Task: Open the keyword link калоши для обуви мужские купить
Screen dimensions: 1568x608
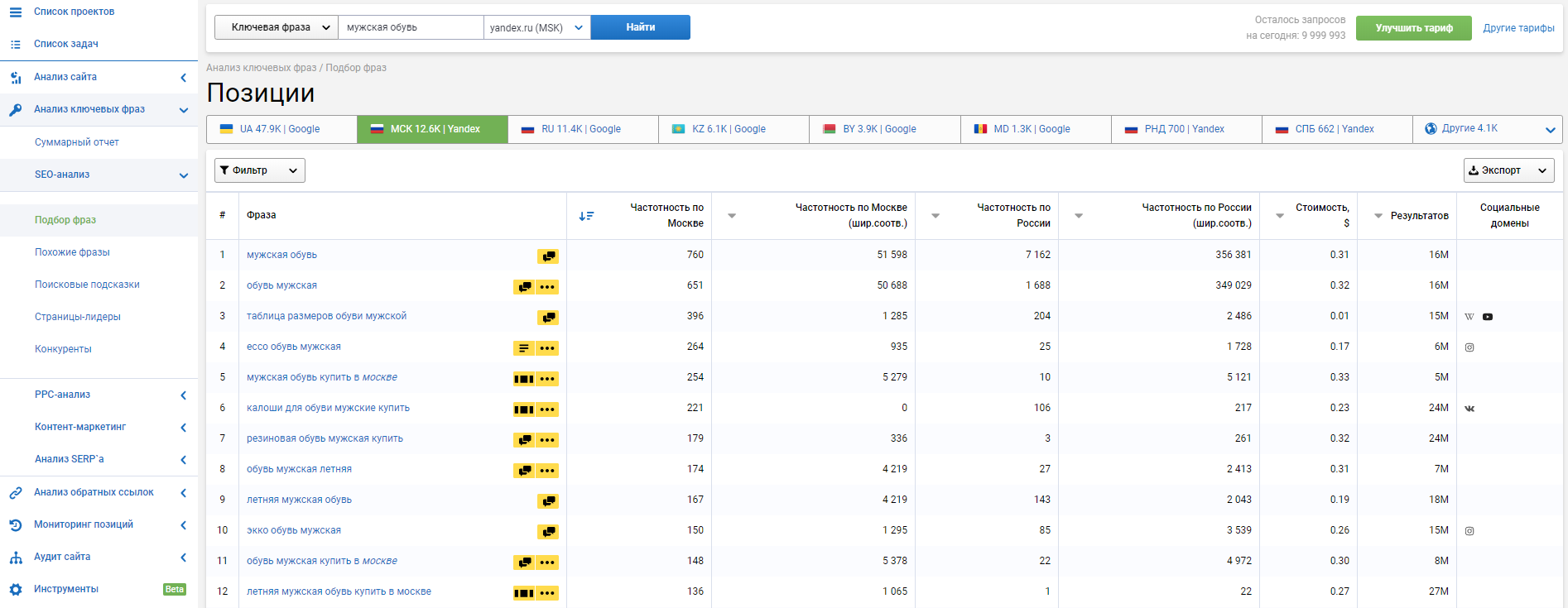Action: (x=328, y=408)
